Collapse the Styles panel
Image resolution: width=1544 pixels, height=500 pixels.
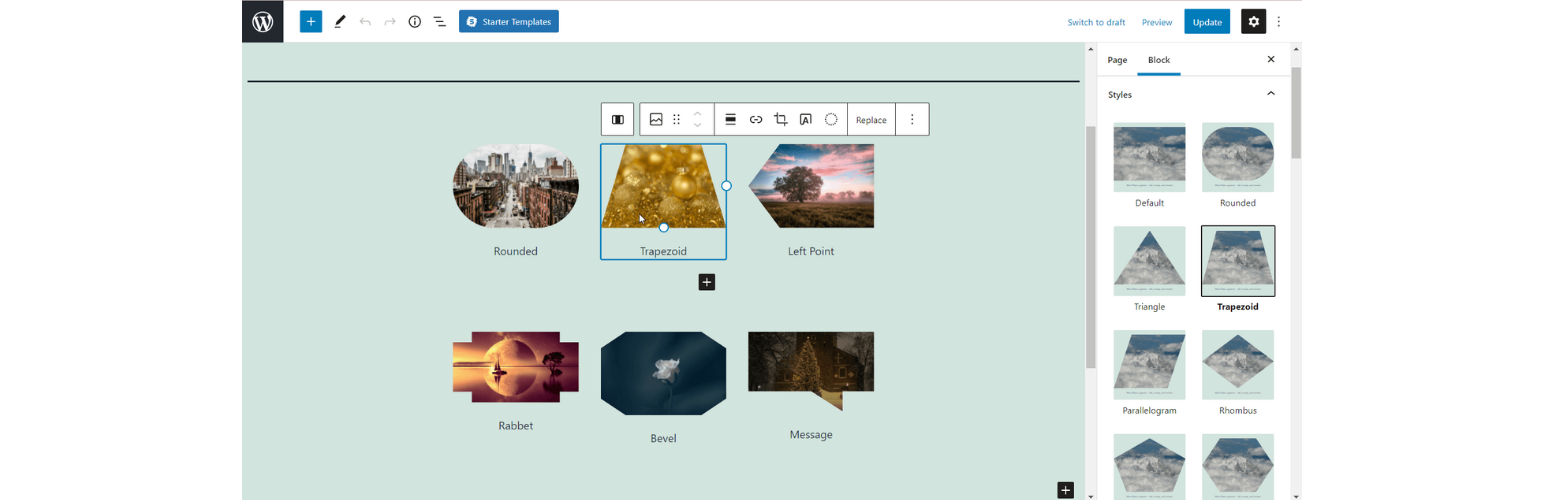1271,94
